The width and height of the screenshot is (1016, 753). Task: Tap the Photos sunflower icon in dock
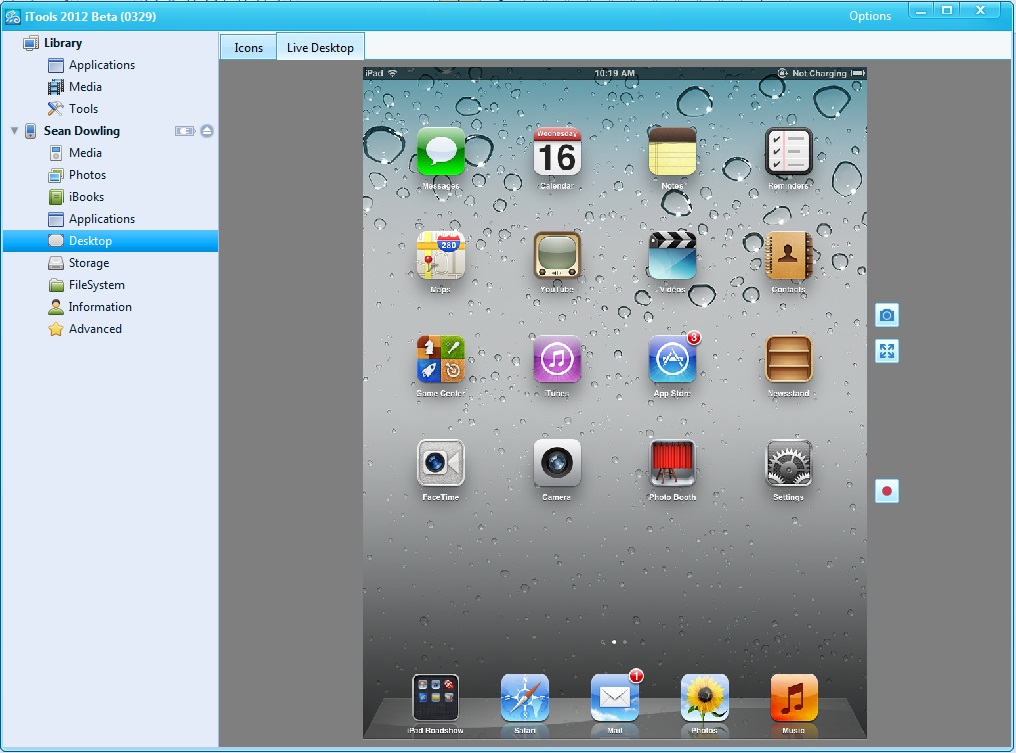click(x=704, y=698)
